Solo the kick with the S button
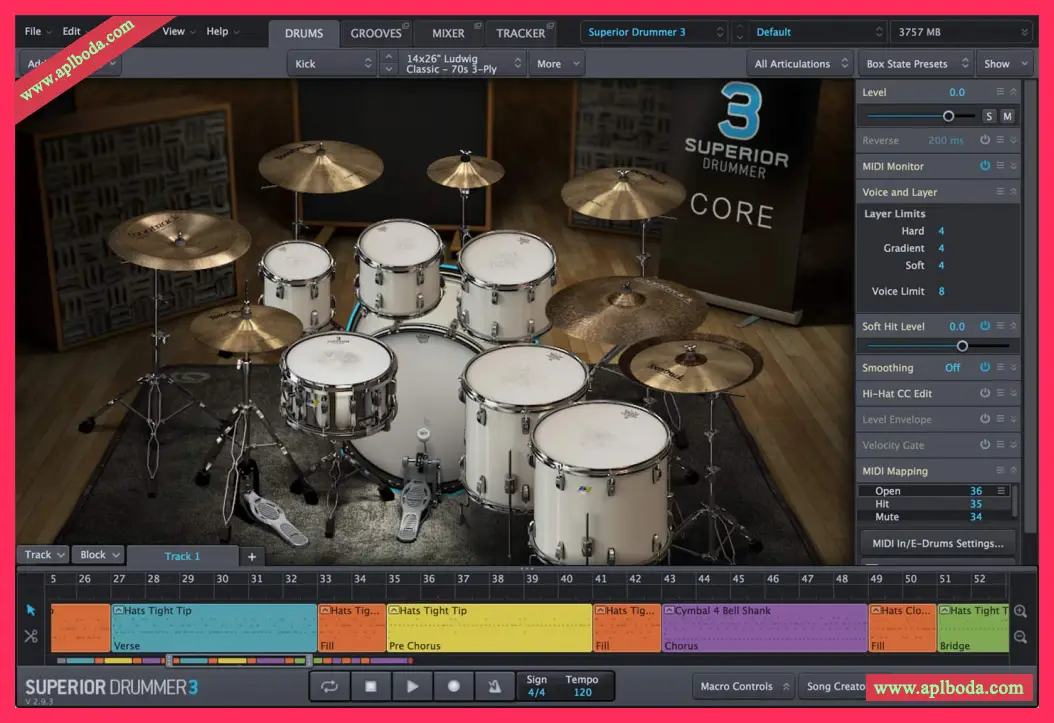 [x=987, y=116]
